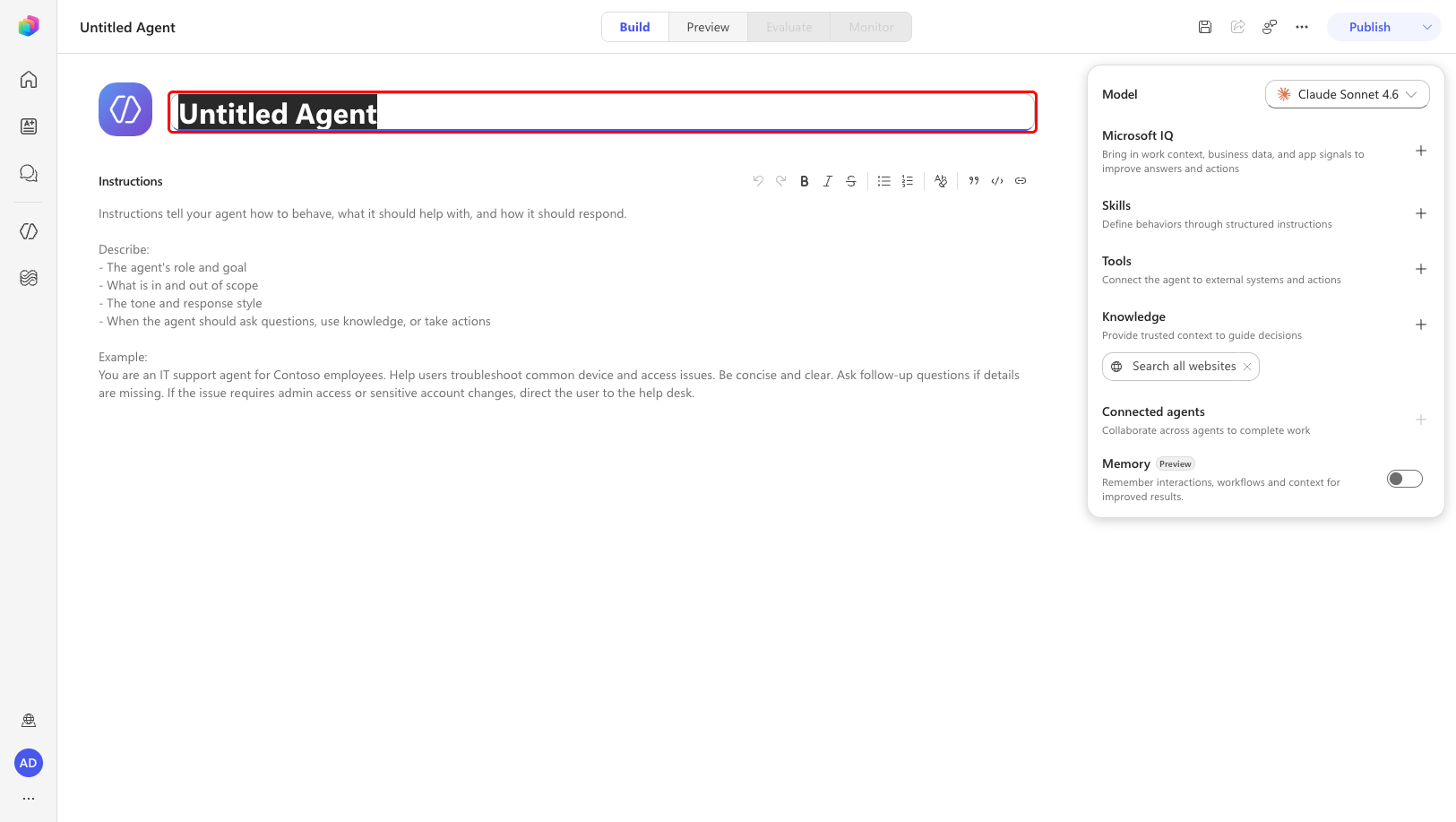The width and height of the screenshot is (1456, 822).
Task: Click the Model label
Action: (1120, 94)
